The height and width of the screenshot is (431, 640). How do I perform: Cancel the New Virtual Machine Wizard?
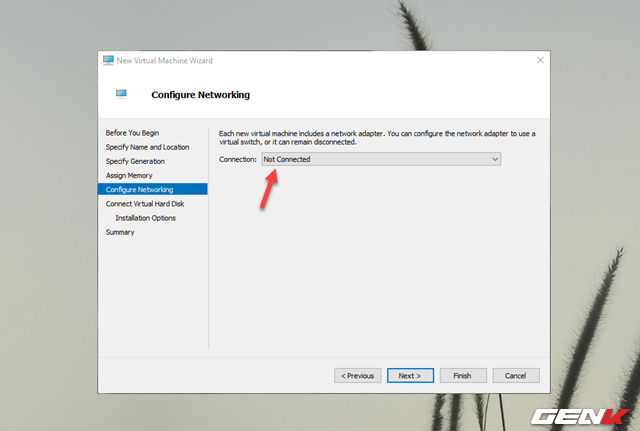click(x=516, y=375)
